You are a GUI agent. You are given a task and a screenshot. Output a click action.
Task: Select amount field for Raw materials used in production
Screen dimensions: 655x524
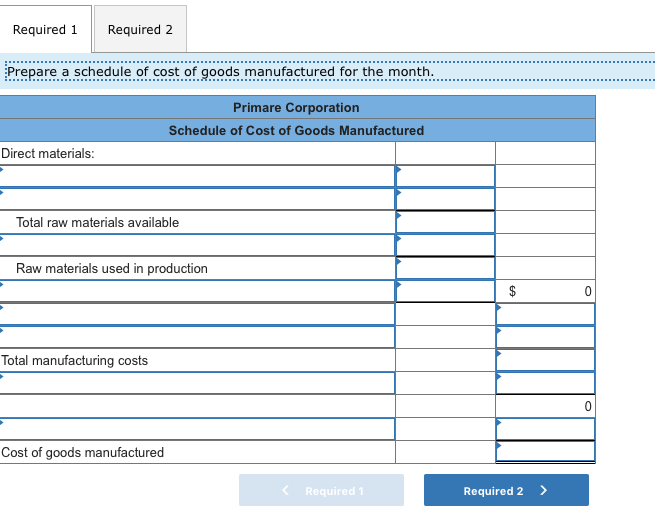coord(445,268)
